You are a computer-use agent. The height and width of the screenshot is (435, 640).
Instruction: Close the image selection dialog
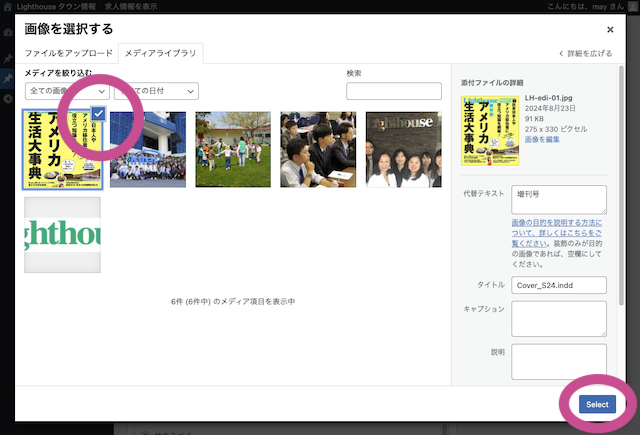click(610, 29)
